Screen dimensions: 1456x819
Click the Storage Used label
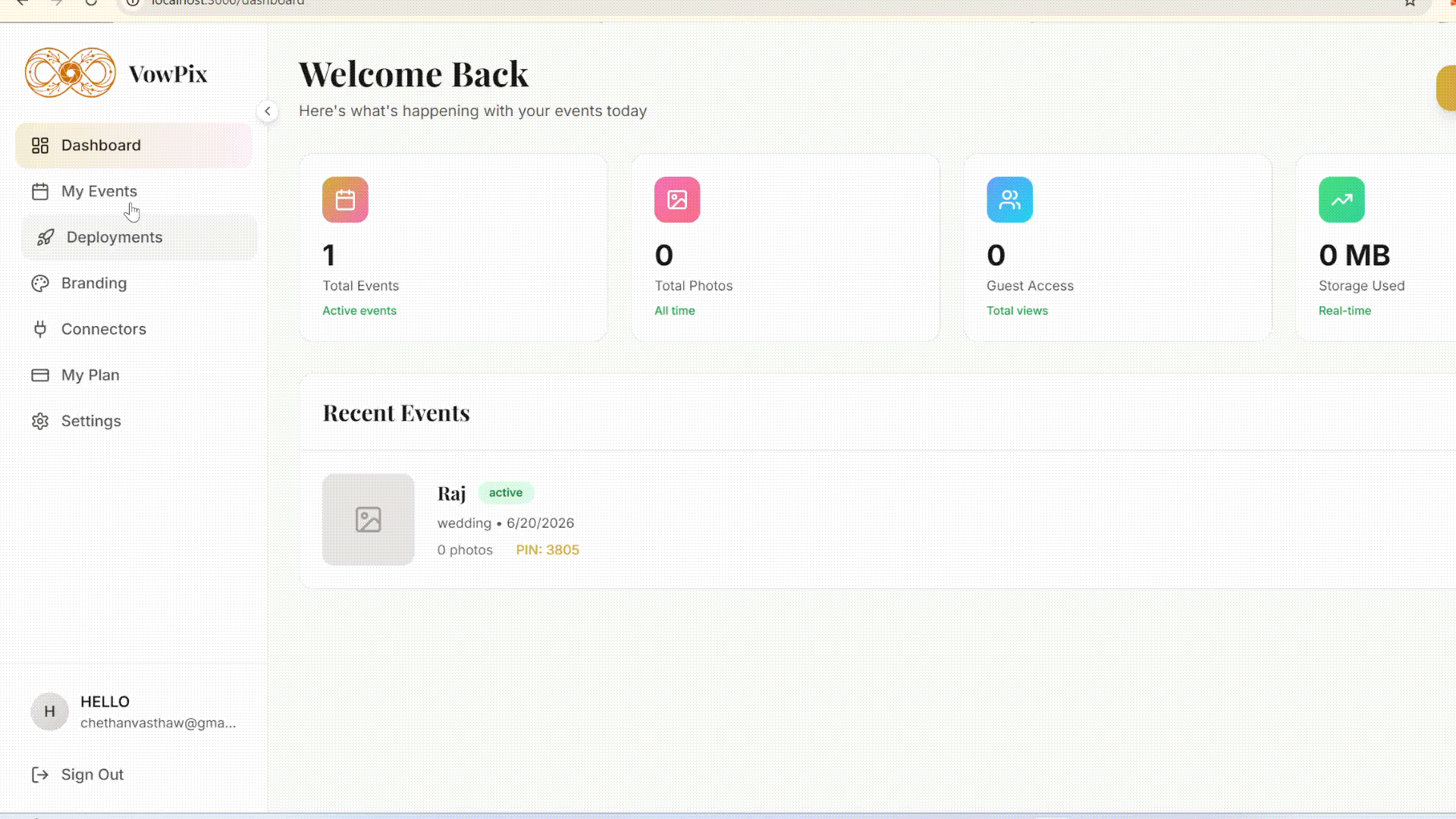point(1362,286)
